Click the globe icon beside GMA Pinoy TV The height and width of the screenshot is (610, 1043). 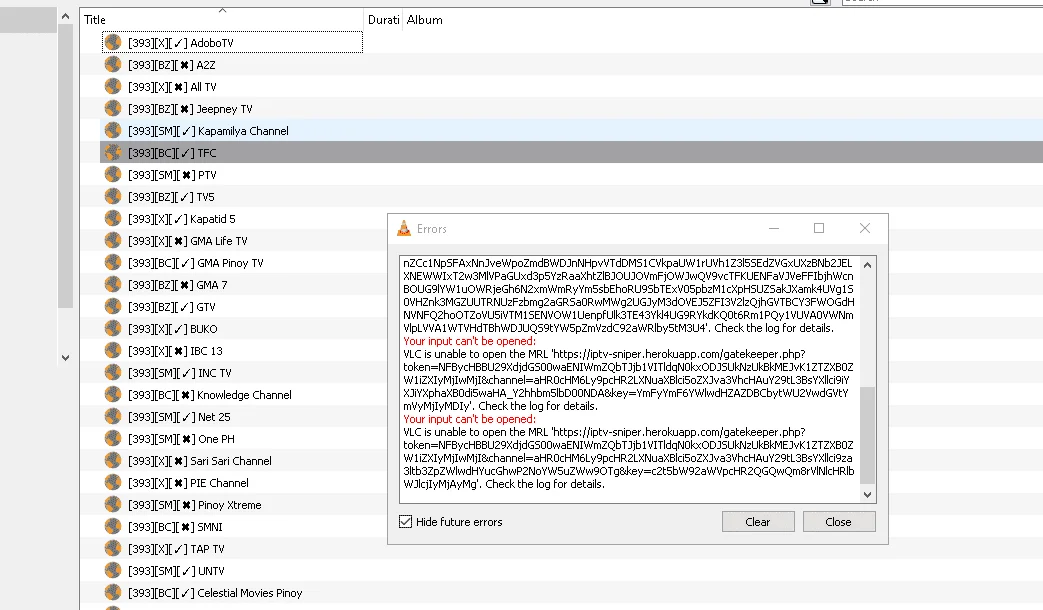pyautogui.click(x=113, y=262)
